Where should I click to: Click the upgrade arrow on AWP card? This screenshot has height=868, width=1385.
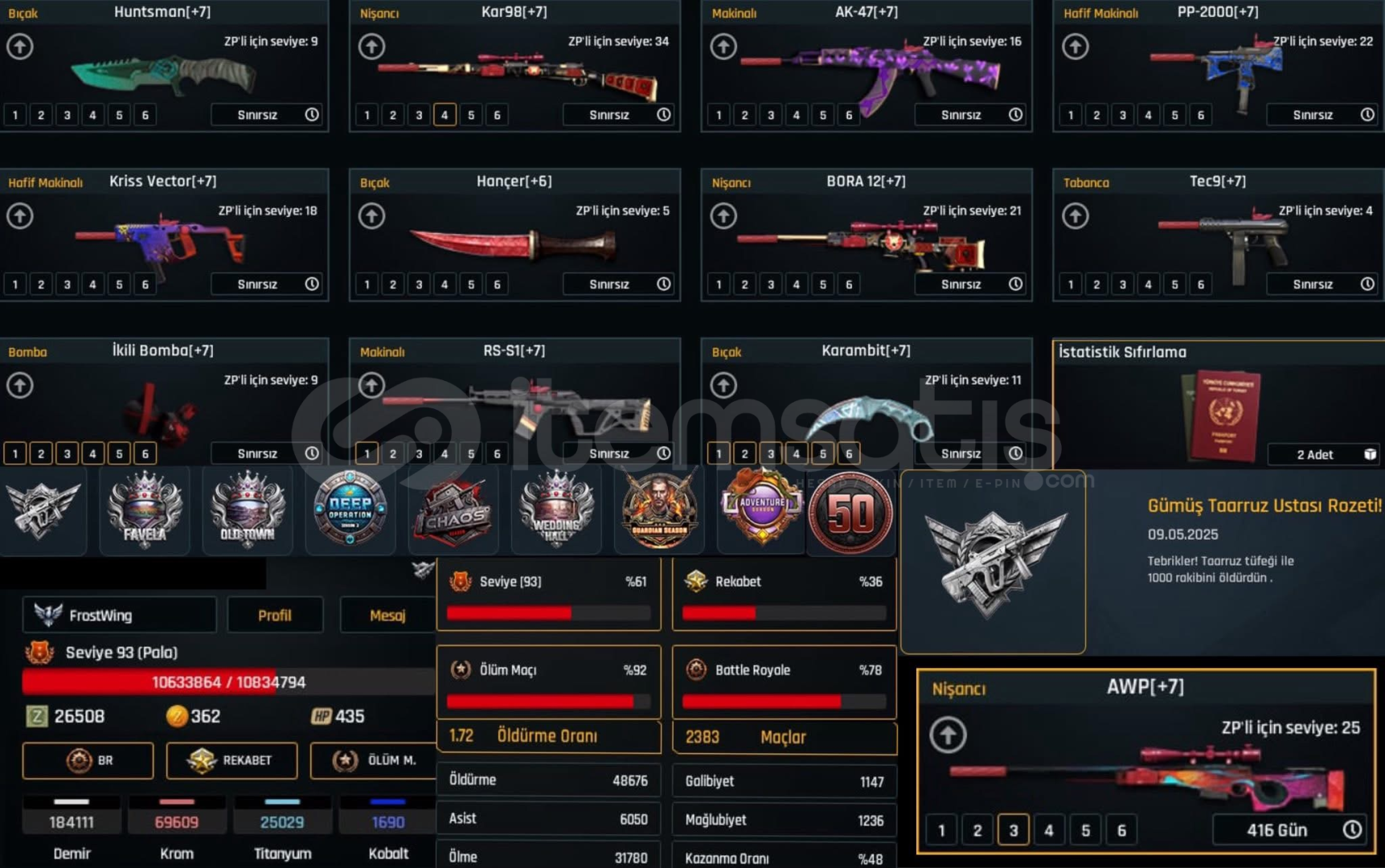coord(948,735)
